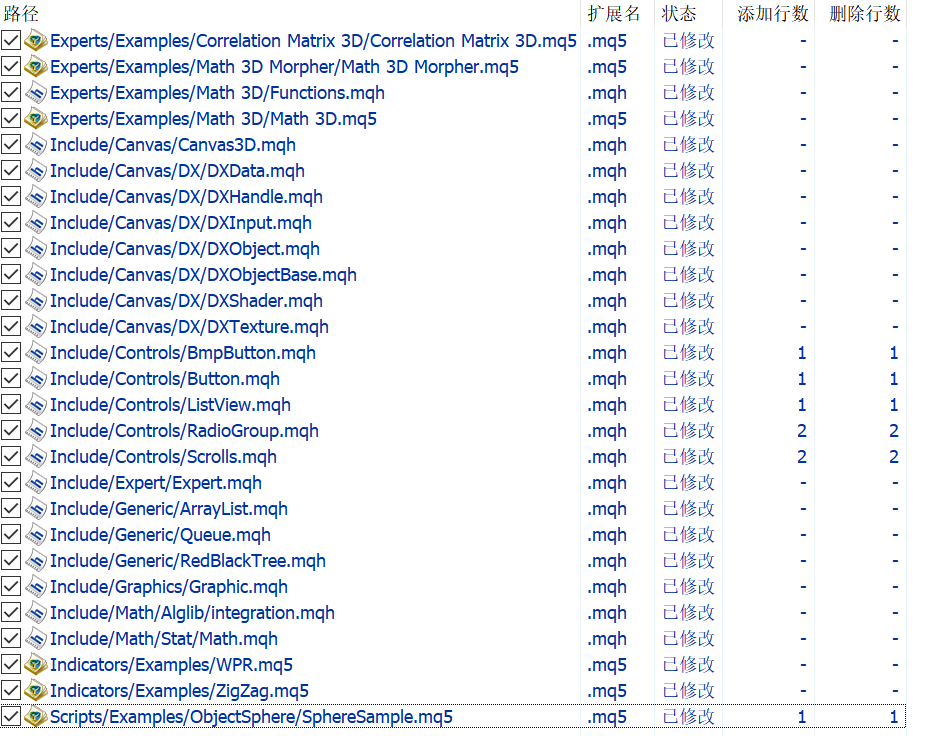Uncheck the Correlation Matrix 3D.mq5 checkbox
931x736 pixels.
(11, 41)
